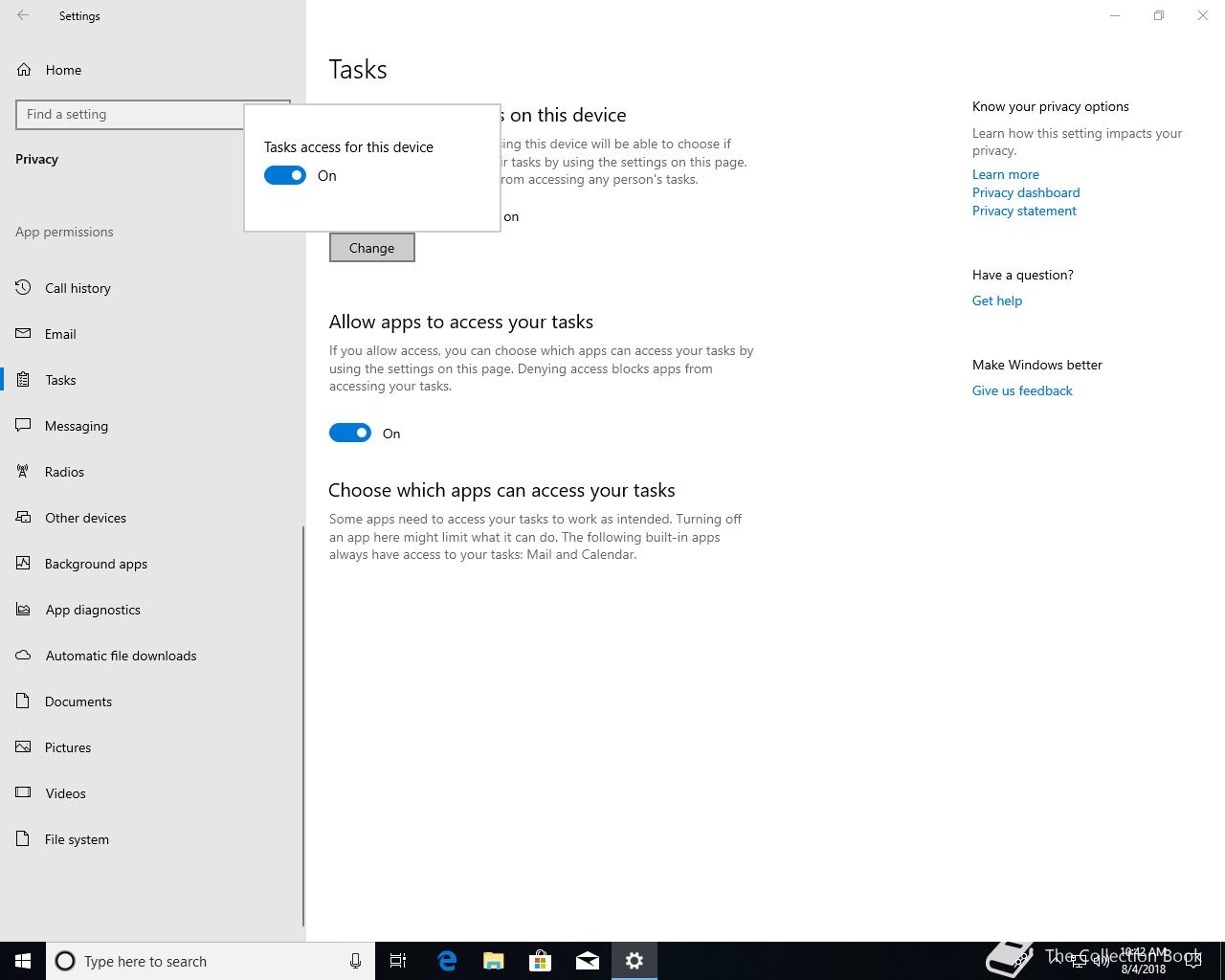
Task: Open the Windows Start menu
Action: pyautogui.click(x=23, y=961)
